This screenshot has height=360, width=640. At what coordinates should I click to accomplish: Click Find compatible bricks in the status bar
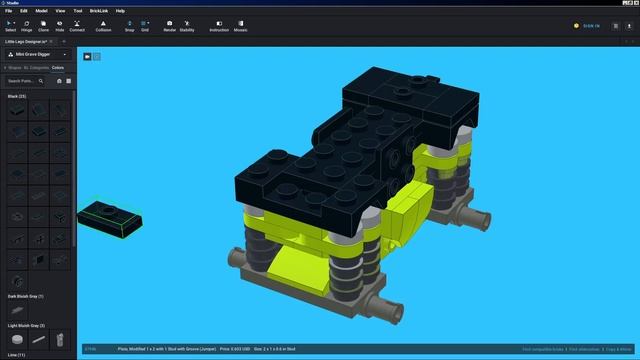click(x=543, y=349)
